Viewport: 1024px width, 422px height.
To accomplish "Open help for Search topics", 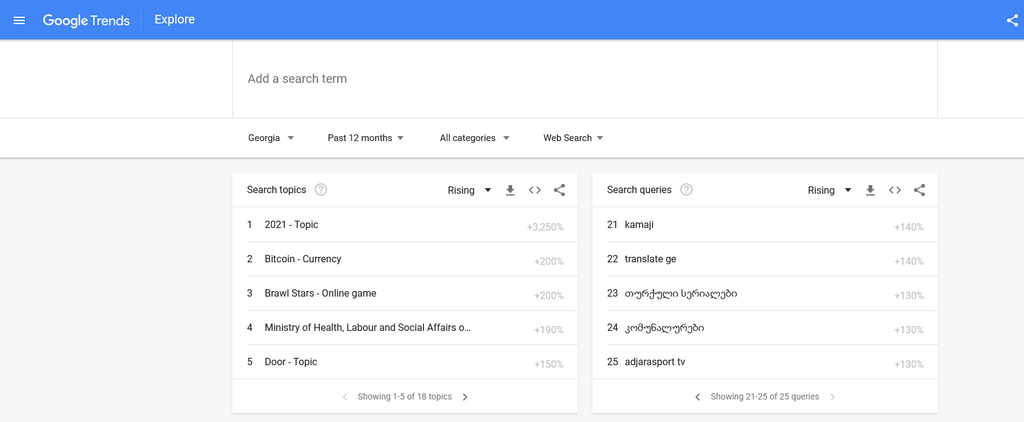I will (x=321, y=190).
